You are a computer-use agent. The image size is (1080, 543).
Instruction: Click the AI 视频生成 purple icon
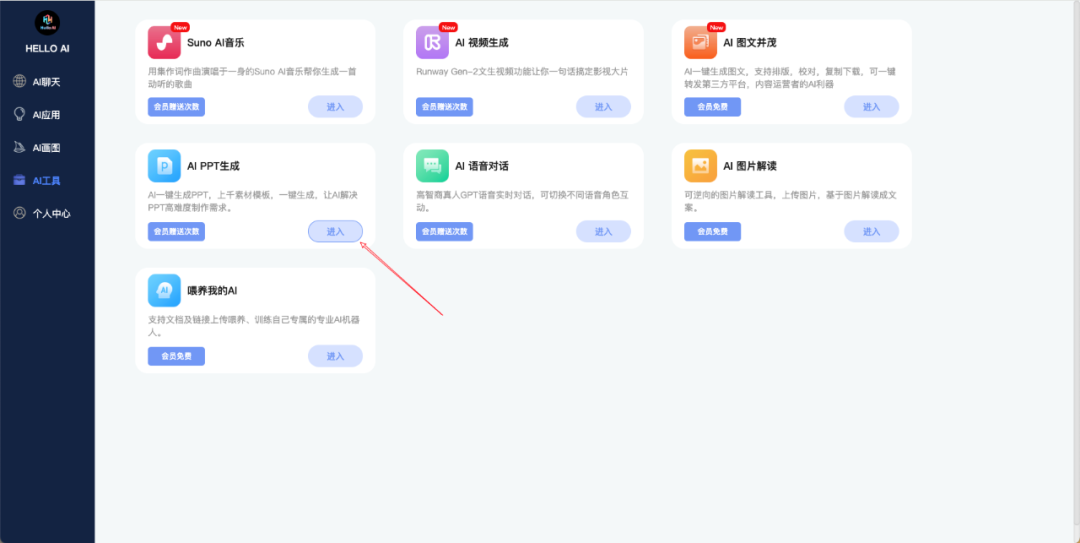click(433, 42)
